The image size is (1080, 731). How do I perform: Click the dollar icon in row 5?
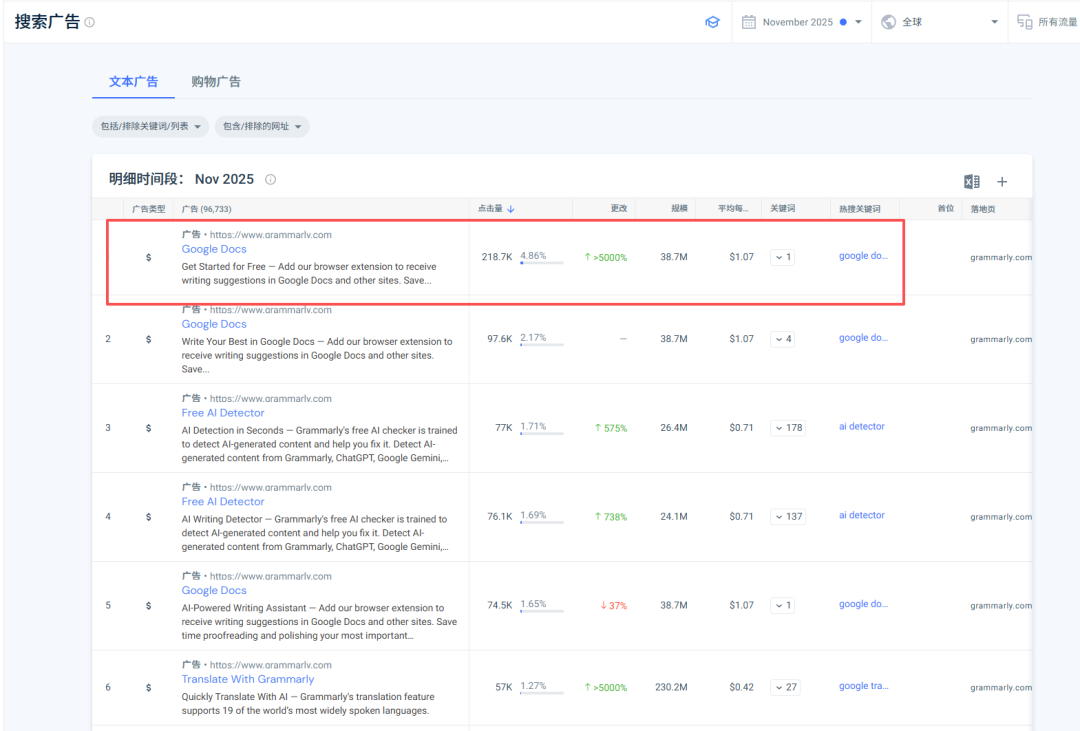pyautogui.click(x=148, y=606)
